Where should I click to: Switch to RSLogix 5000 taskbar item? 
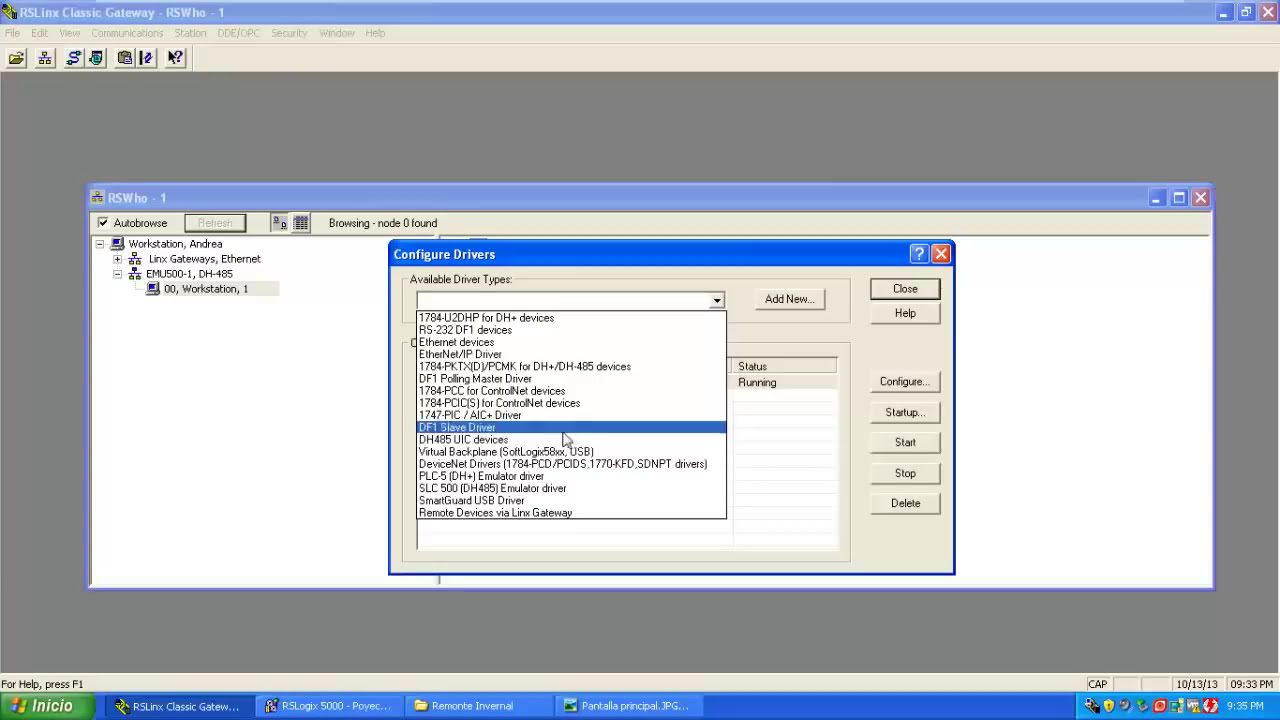[x=327, y=706]
